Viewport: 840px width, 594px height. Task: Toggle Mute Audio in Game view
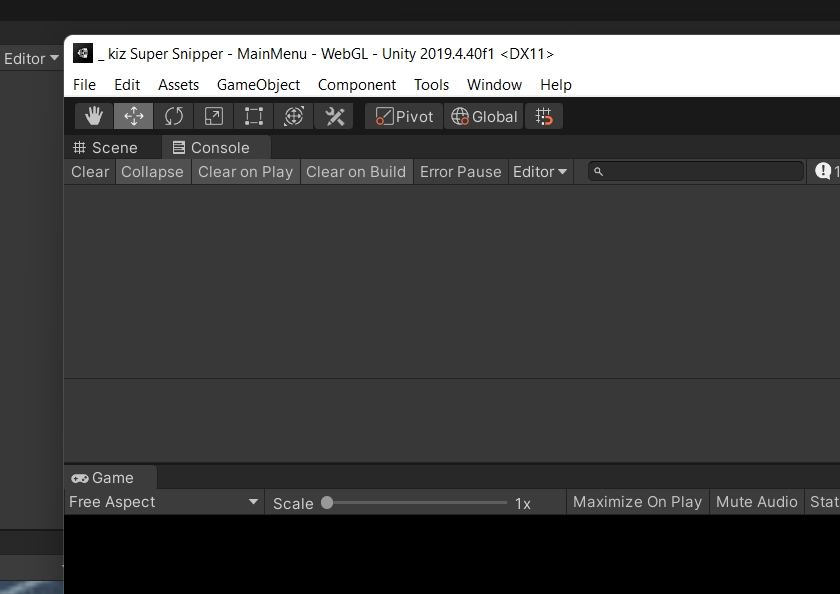point(756,502)
